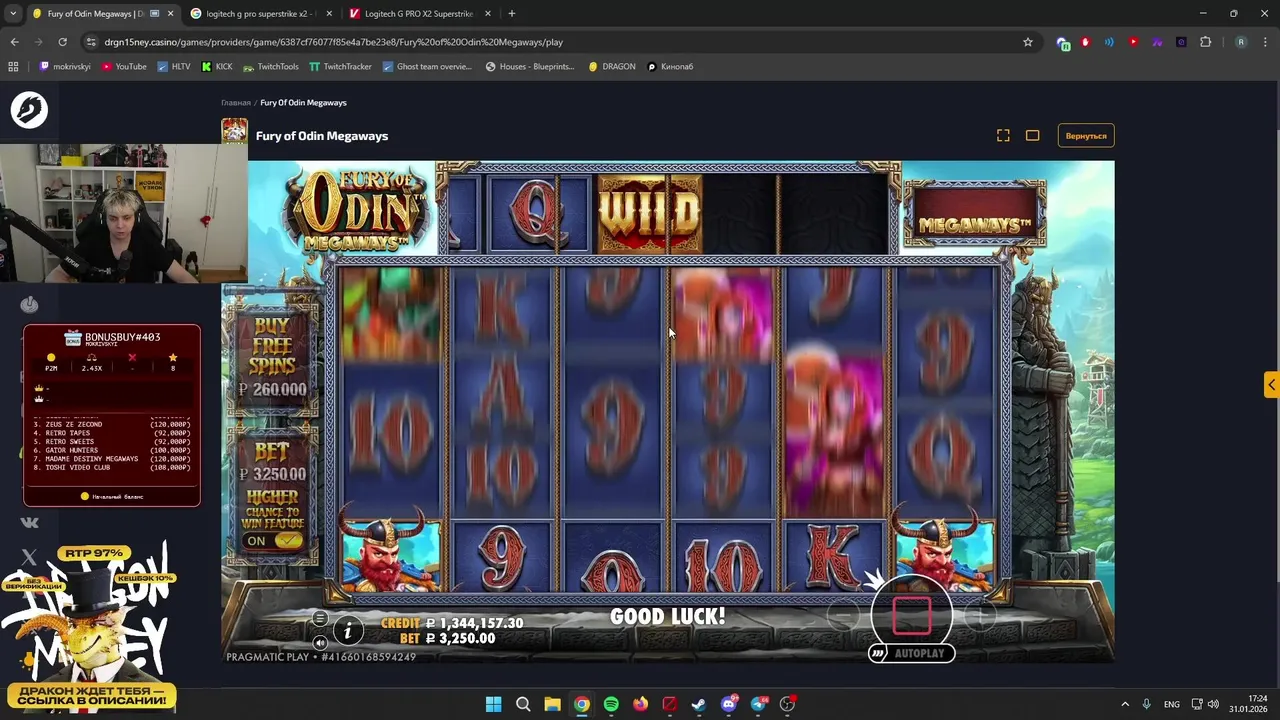Open Firefox from taskbar

(x=640, y=704)
